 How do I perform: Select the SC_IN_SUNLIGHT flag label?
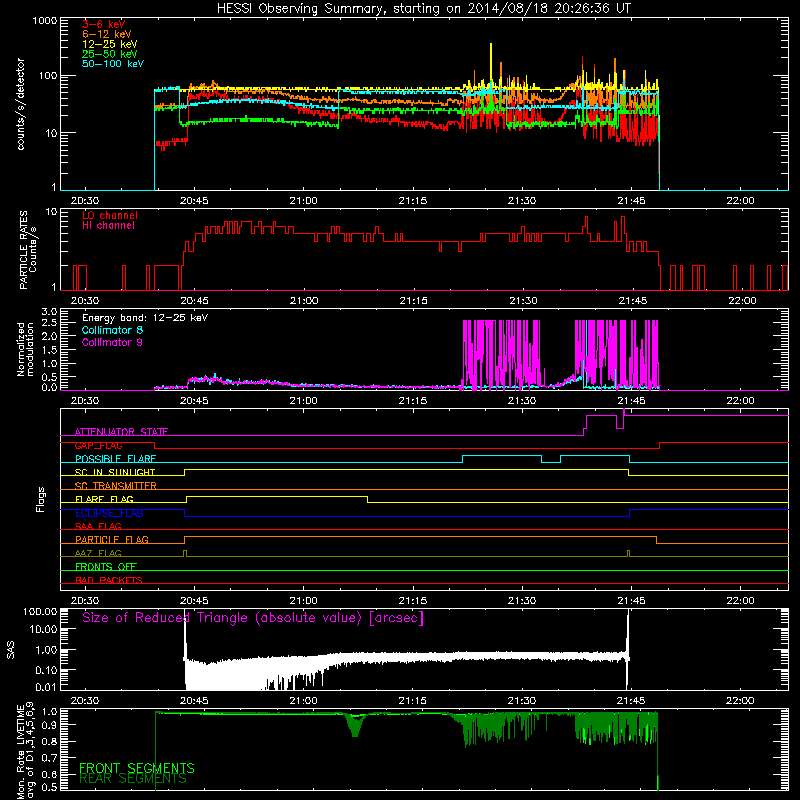pos(115,472)
